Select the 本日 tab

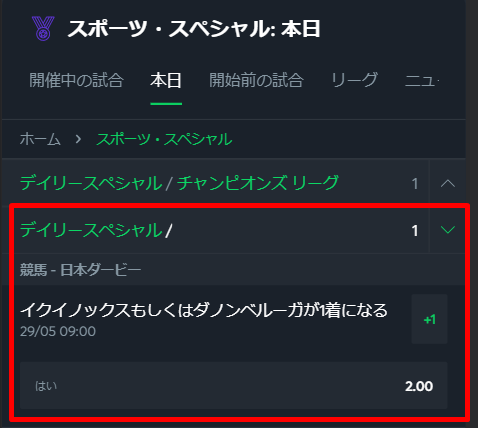coord(166,80)
